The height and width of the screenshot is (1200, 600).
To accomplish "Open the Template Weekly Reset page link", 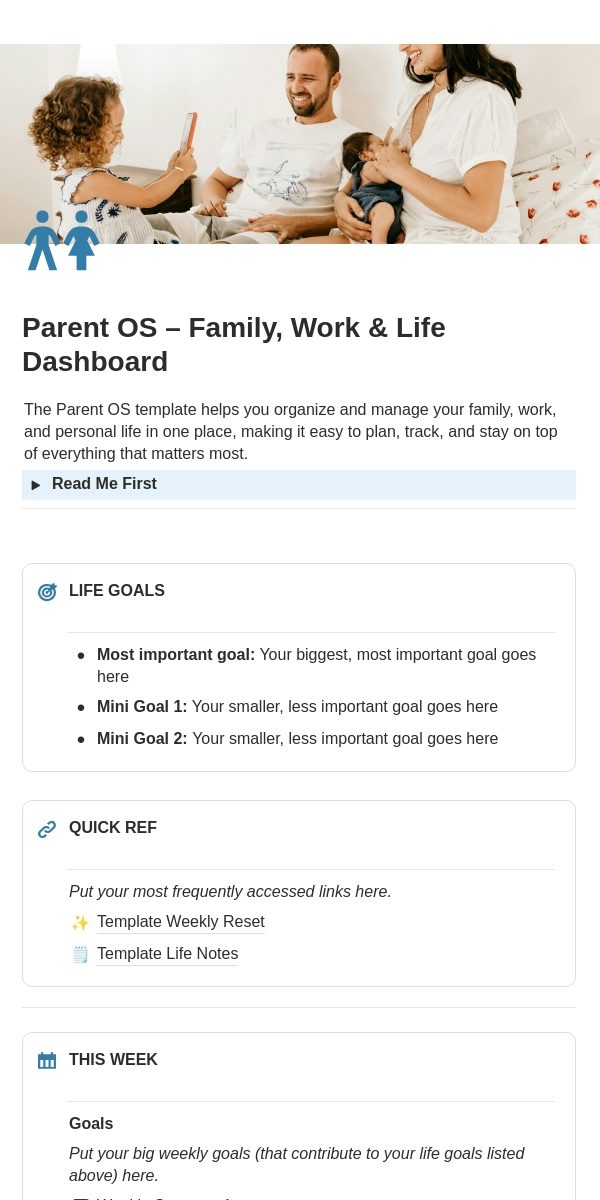I will pos(181,922).
